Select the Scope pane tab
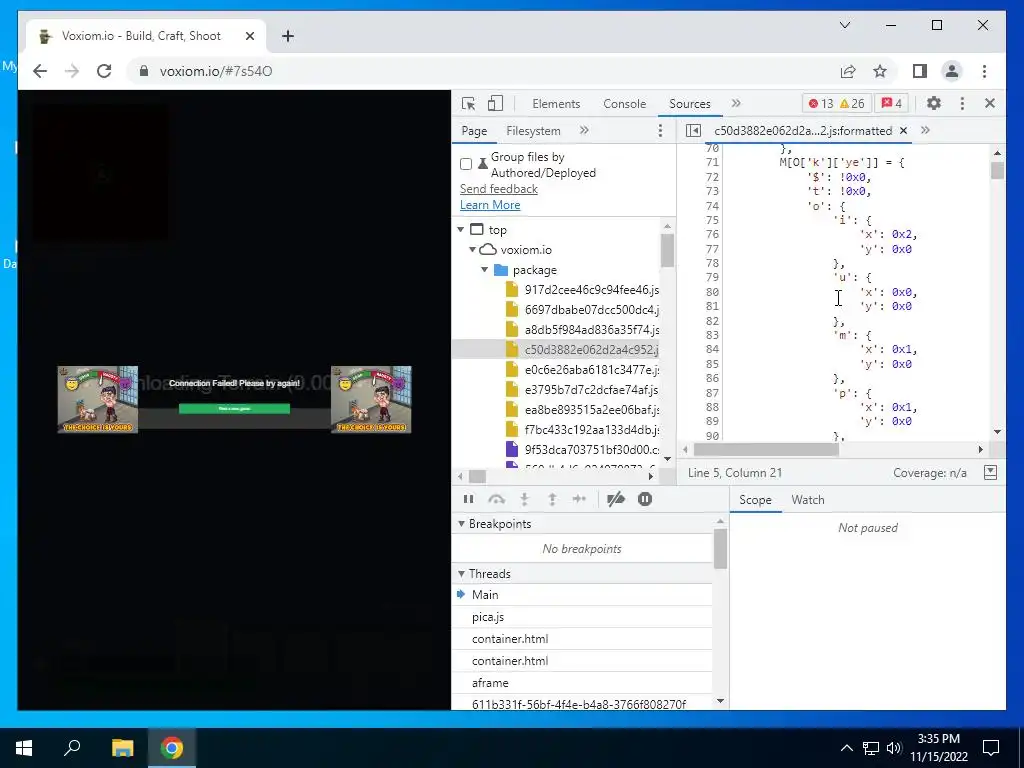Screen dimensions: 1024x768 click(755, 500)
